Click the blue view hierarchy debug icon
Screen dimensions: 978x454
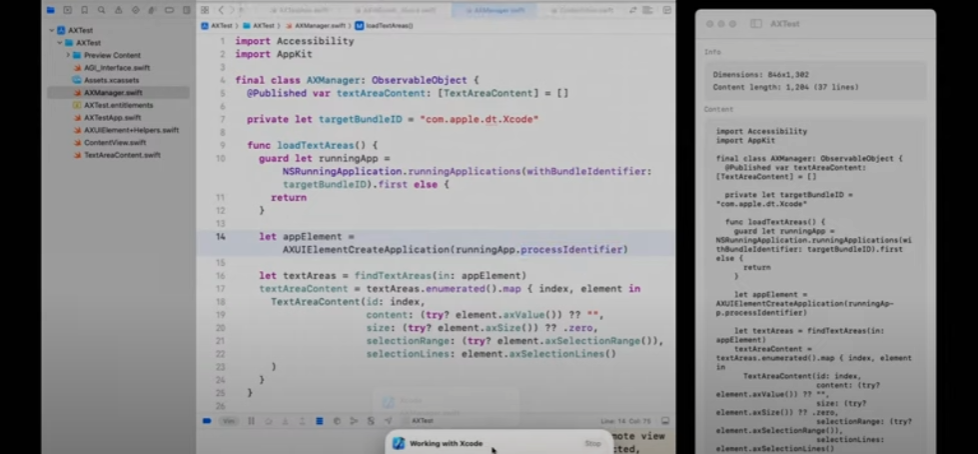coord(319,421)
